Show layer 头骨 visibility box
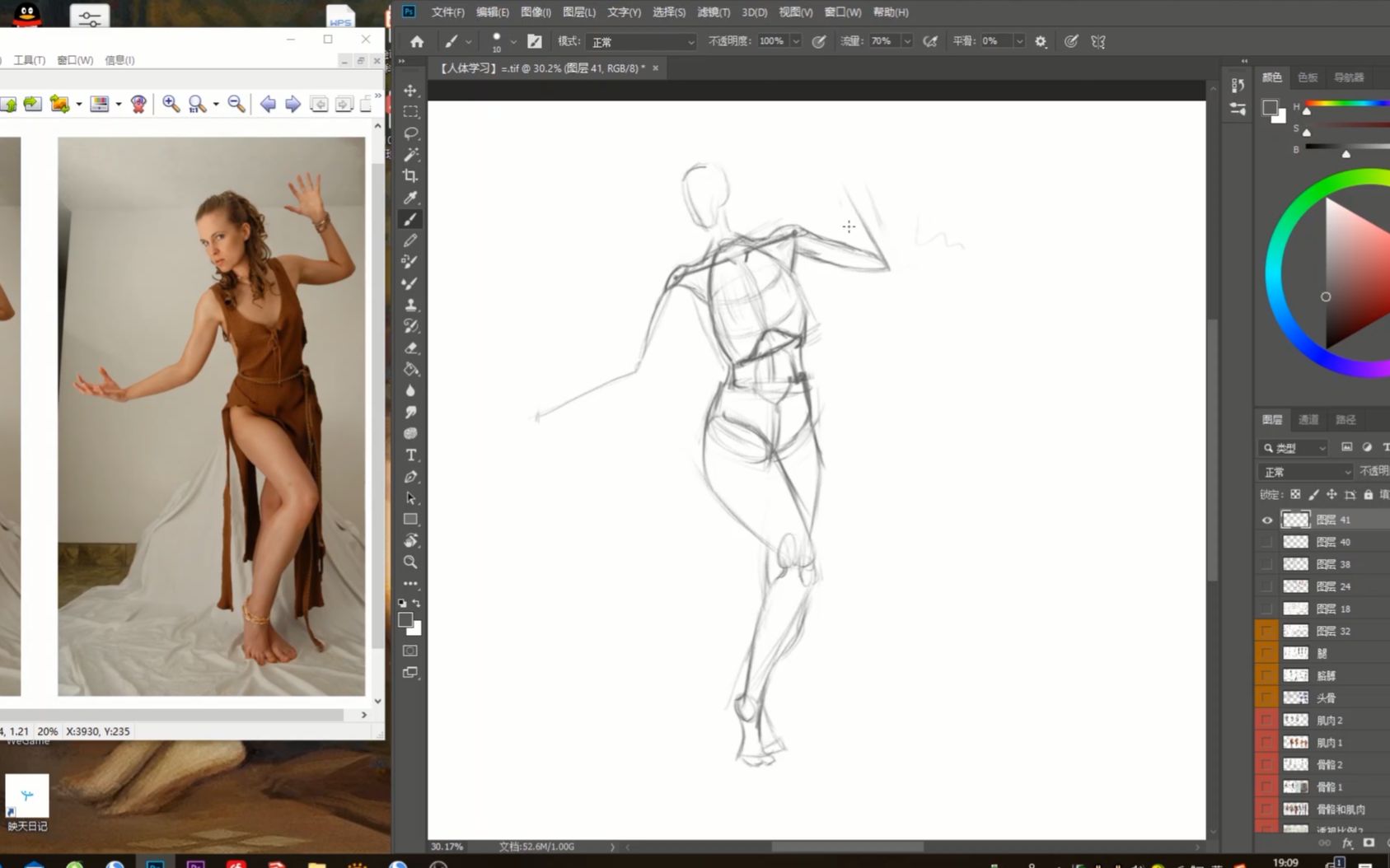Viewport: 1390px width, 868px height. (x=1267, y=698)
